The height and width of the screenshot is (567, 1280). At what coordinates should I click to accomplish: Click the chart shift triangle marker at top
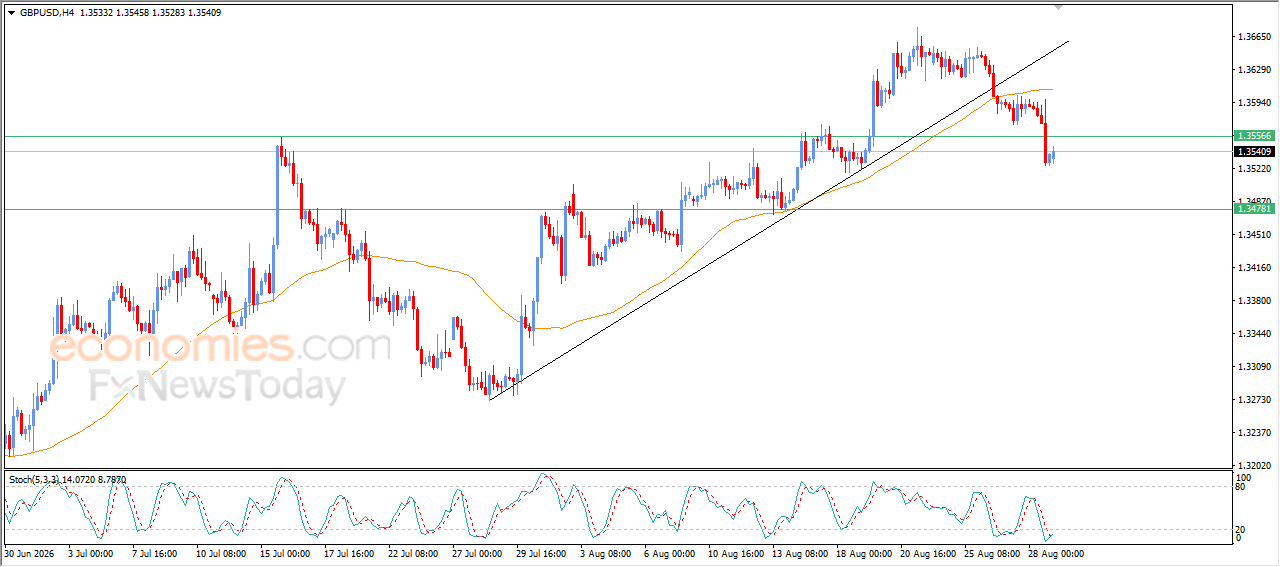point(1058,7)
